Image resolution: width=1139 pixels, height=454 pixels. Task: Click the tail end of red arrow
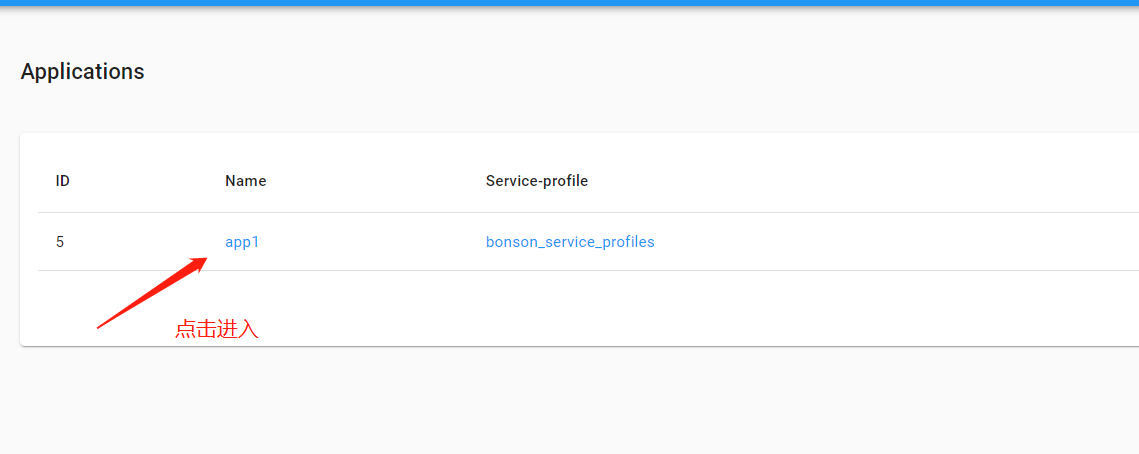(100, 325)
